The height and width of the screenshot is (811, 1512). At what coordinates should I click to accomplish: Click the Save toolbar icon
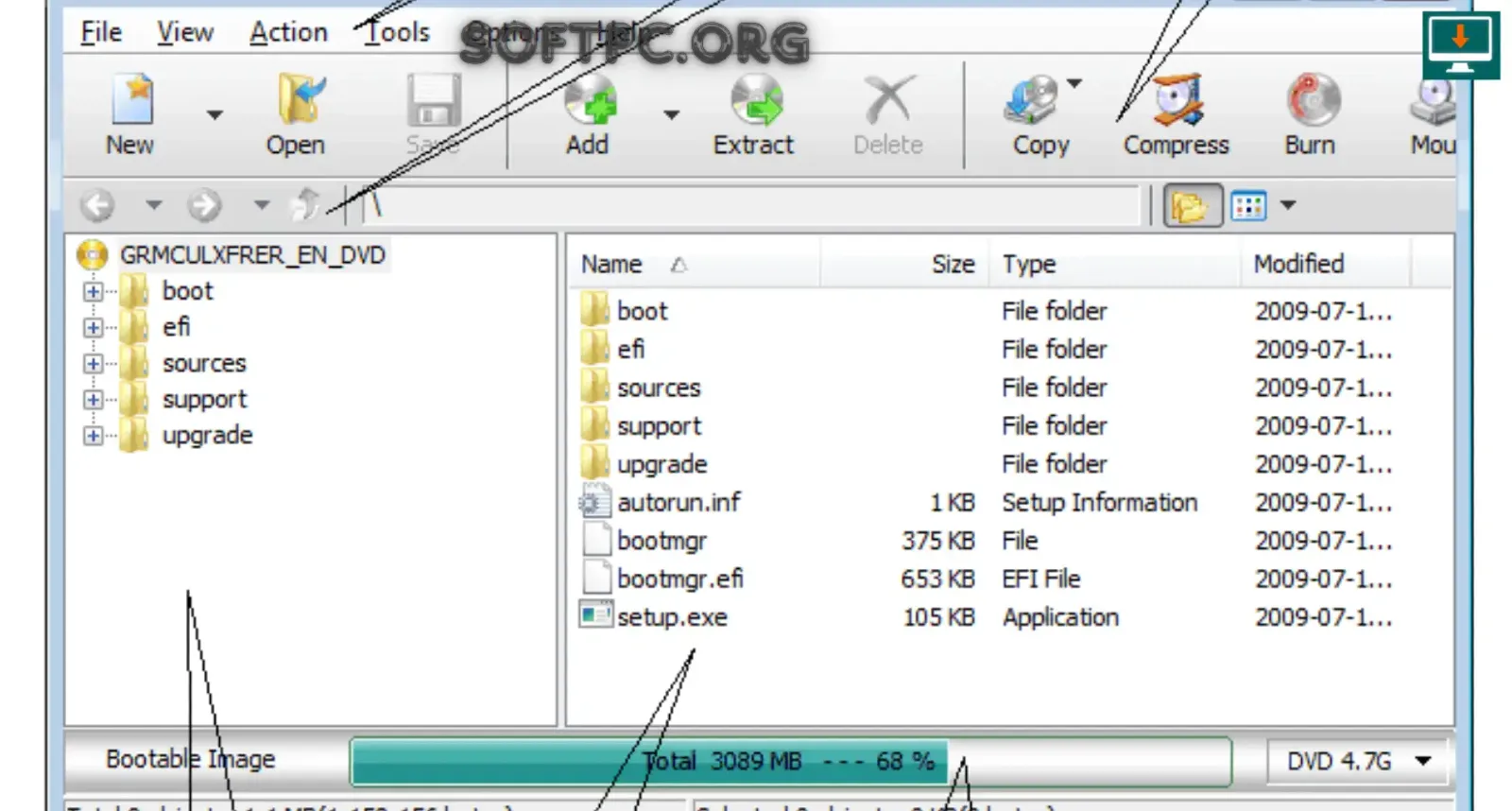pos(433,100)
